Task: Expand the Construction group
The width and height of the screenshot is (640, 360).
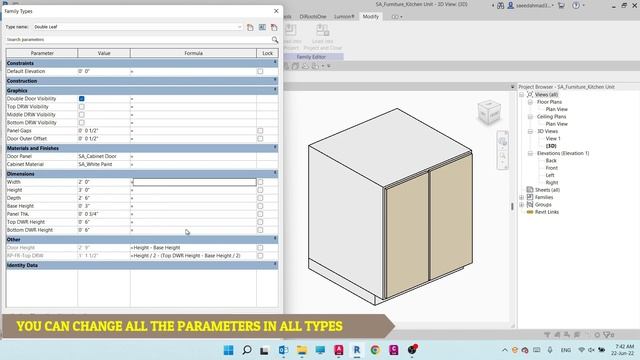Action: (x=275, y=81)
